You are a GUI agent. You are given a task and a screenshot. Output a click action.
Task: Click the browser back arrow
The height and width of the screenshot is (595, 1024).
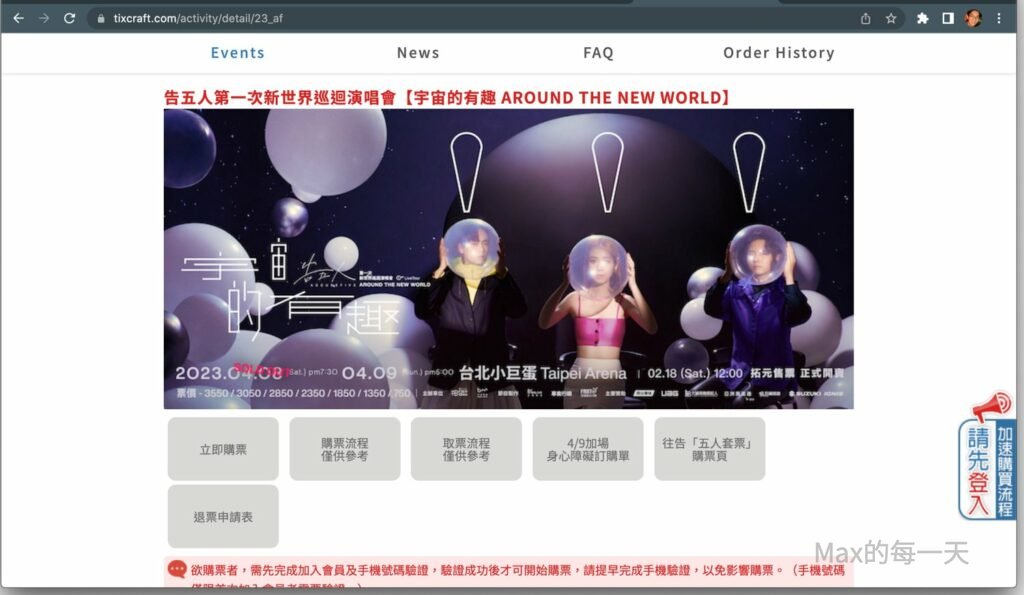click(x=18, y=18)
